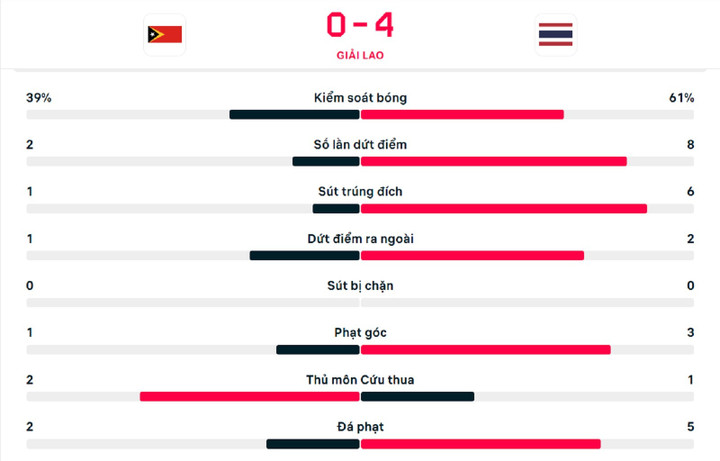Select the Thủ môn Cứu thua label
The height and width of the screenshot is (461, 720).
click(359, 380)
